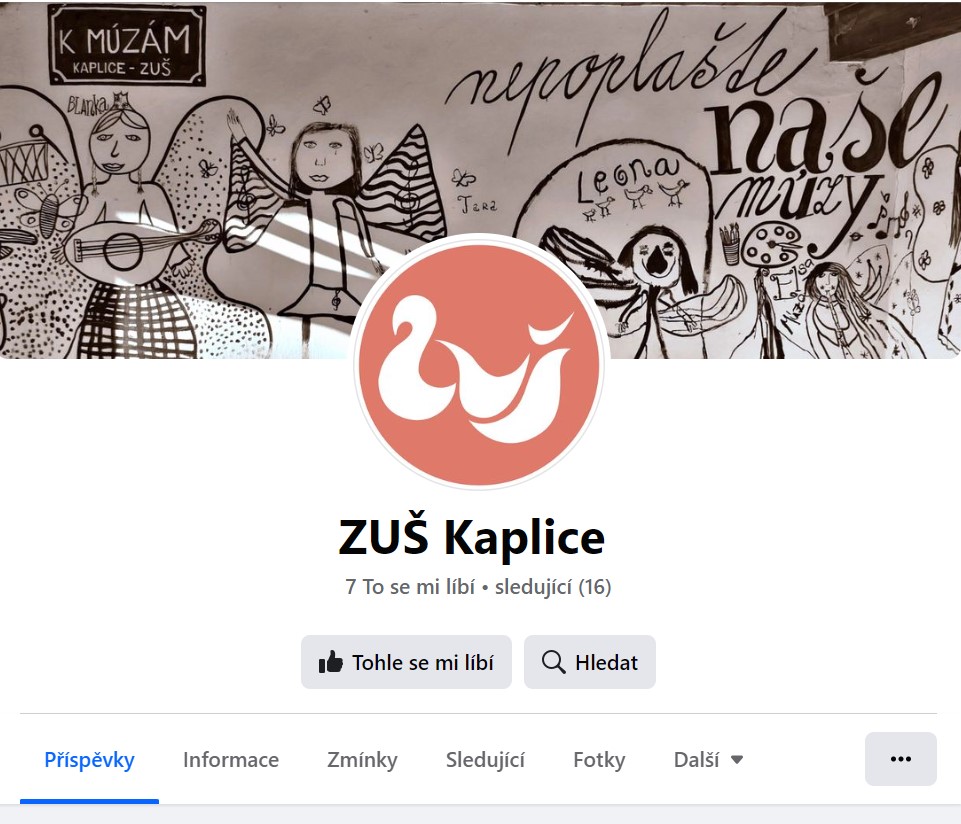Viewport: 961px width, 824px height.
Task: Click the thumbs-up icon on the like button
Action: coord(330,662)
